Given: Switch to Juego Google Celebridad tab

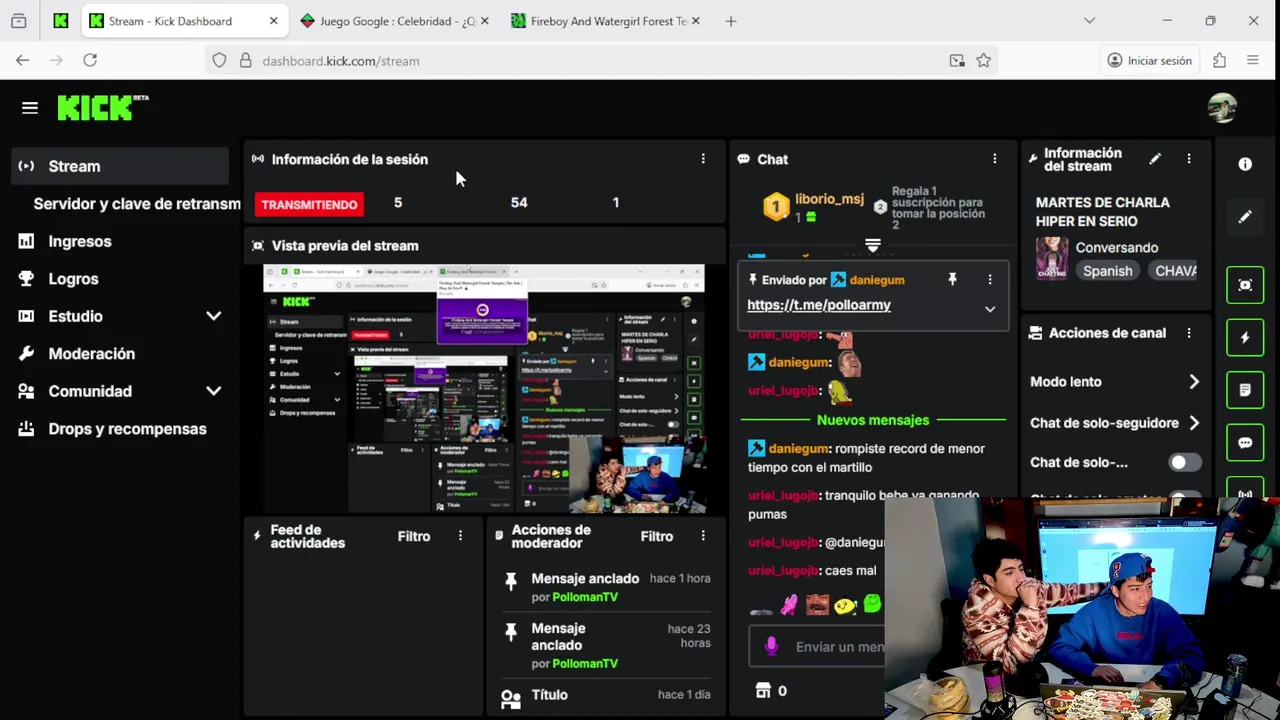Looking at the screenshot, I should [395, 21].
